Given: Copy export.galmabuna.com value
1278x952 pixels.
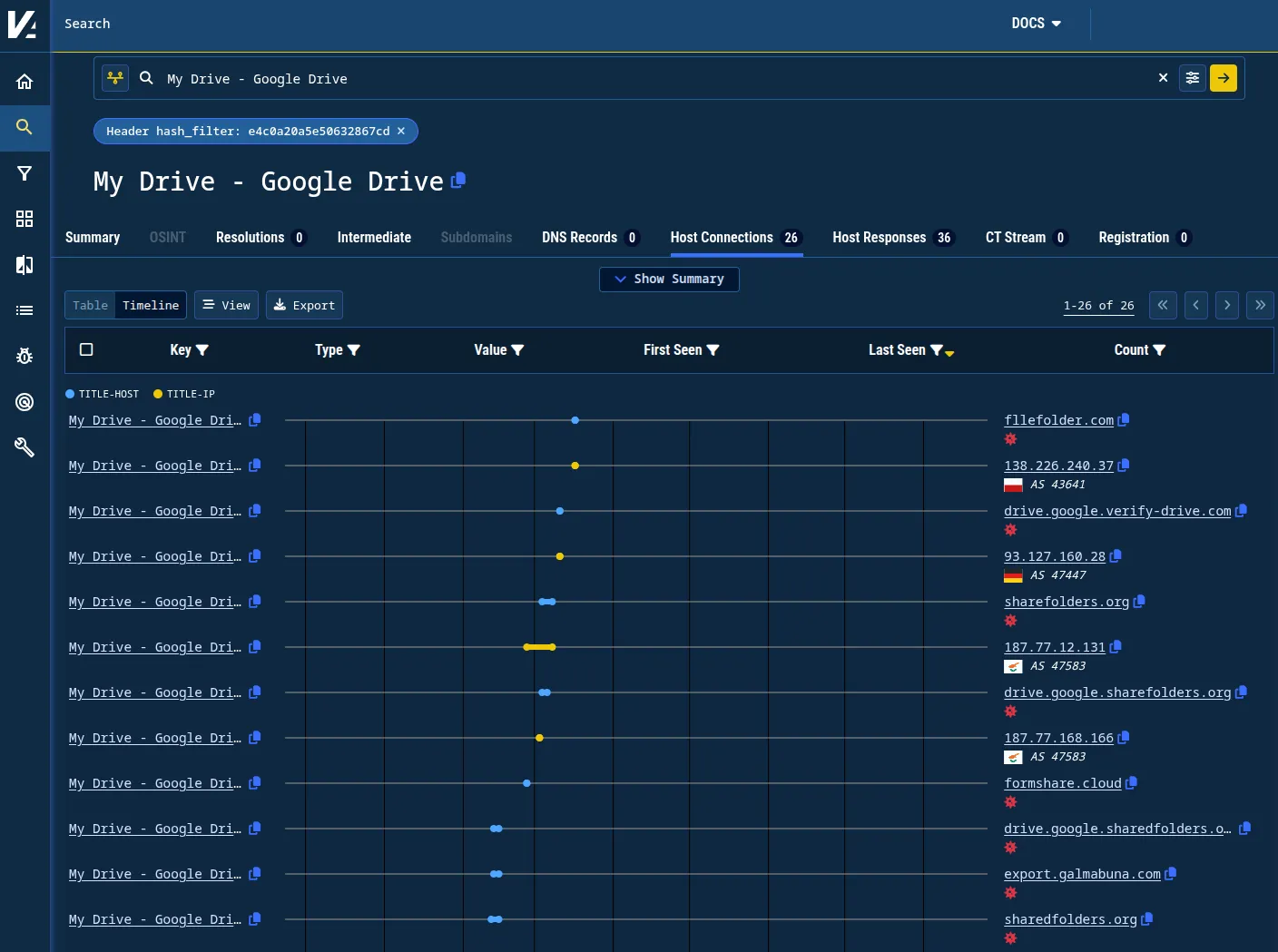Looking at the screenshot, I should coord(1171,873).
